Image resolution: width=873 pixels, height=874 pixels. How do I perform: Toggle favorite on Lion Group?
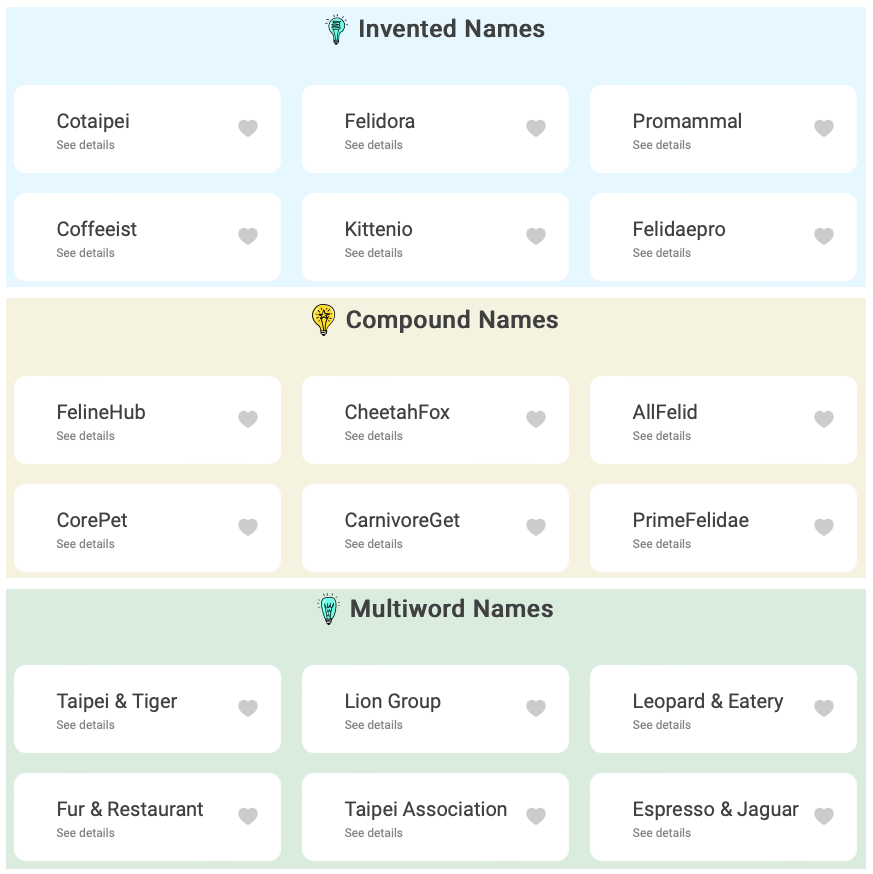click(x=536, y=708)
